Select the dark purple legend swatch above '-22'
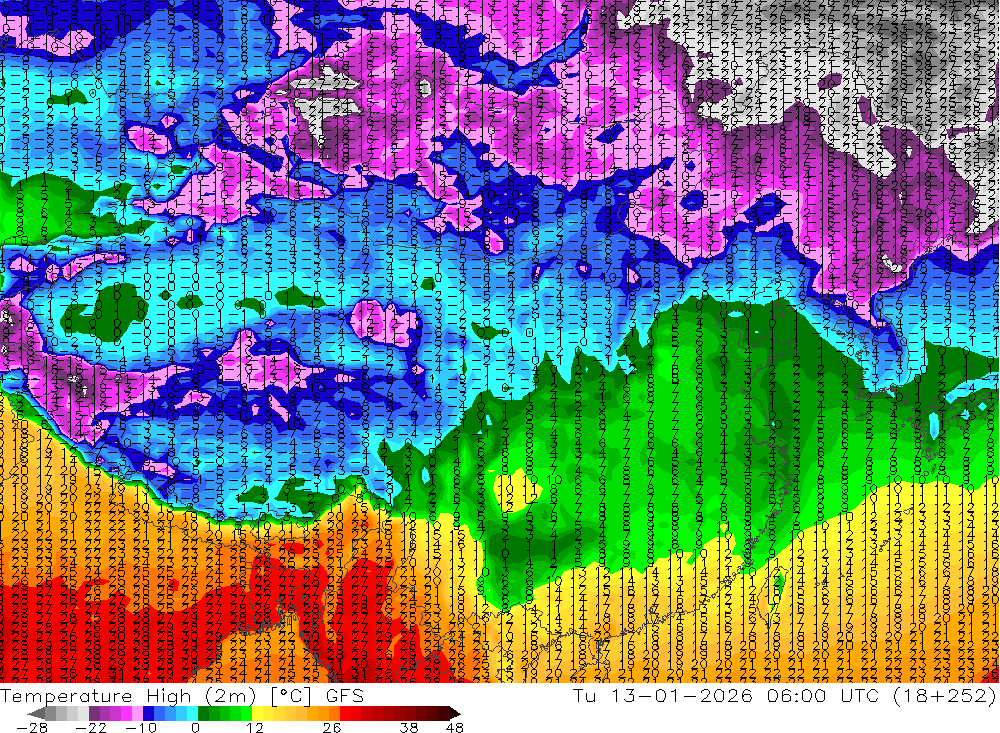Image resolution: width=1000 pixels, height=733 pixels. pyautogui.click(x=94, y=713)
